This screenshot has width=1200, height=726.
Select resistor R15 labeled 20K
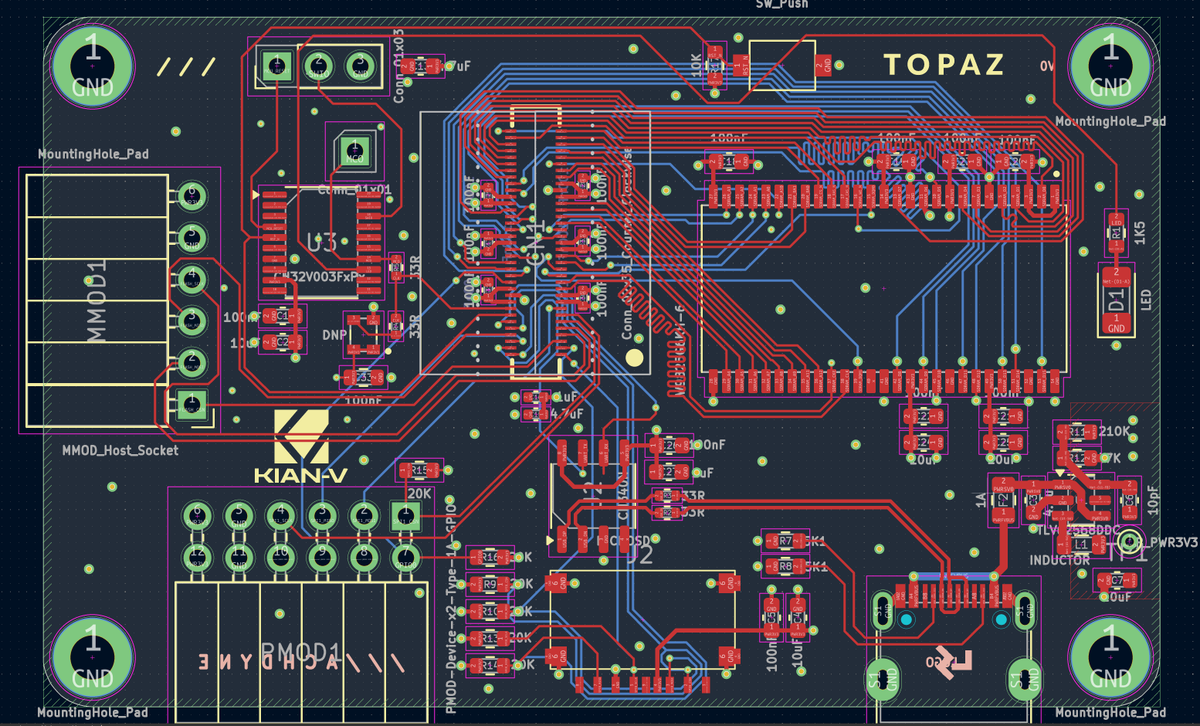pyautogui.click(x=420, y=470)
